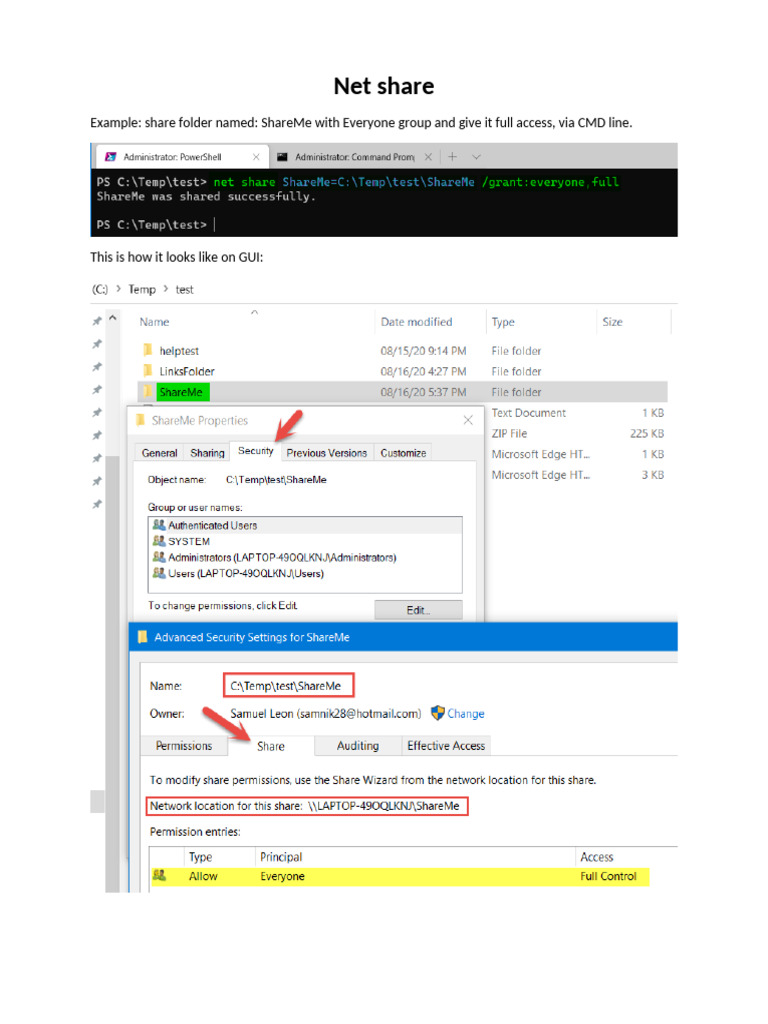Viewport: 768px width, 1024px height.
Task: Click the Access column header
Action: (x=596, y=857)
